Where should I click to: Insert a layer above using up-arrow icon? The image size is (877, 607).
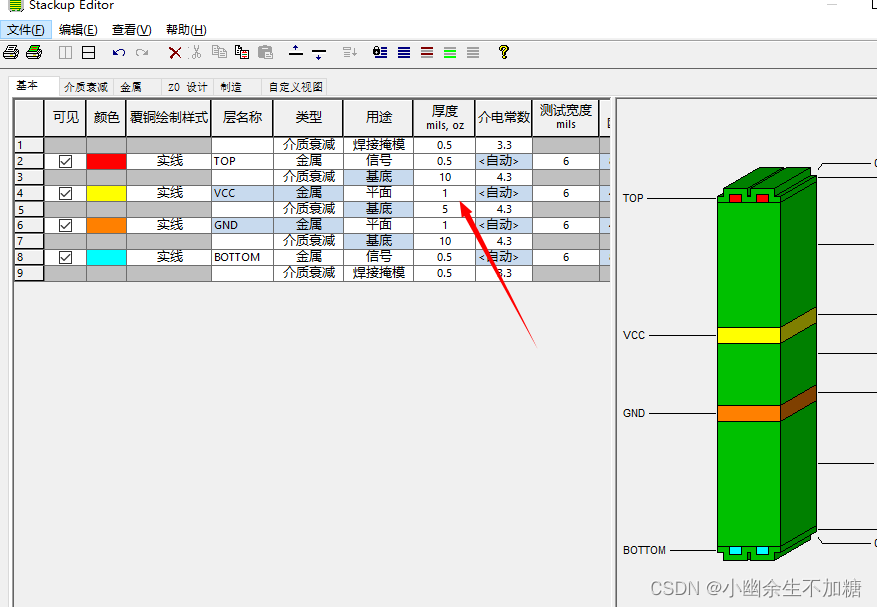[296, 51]
